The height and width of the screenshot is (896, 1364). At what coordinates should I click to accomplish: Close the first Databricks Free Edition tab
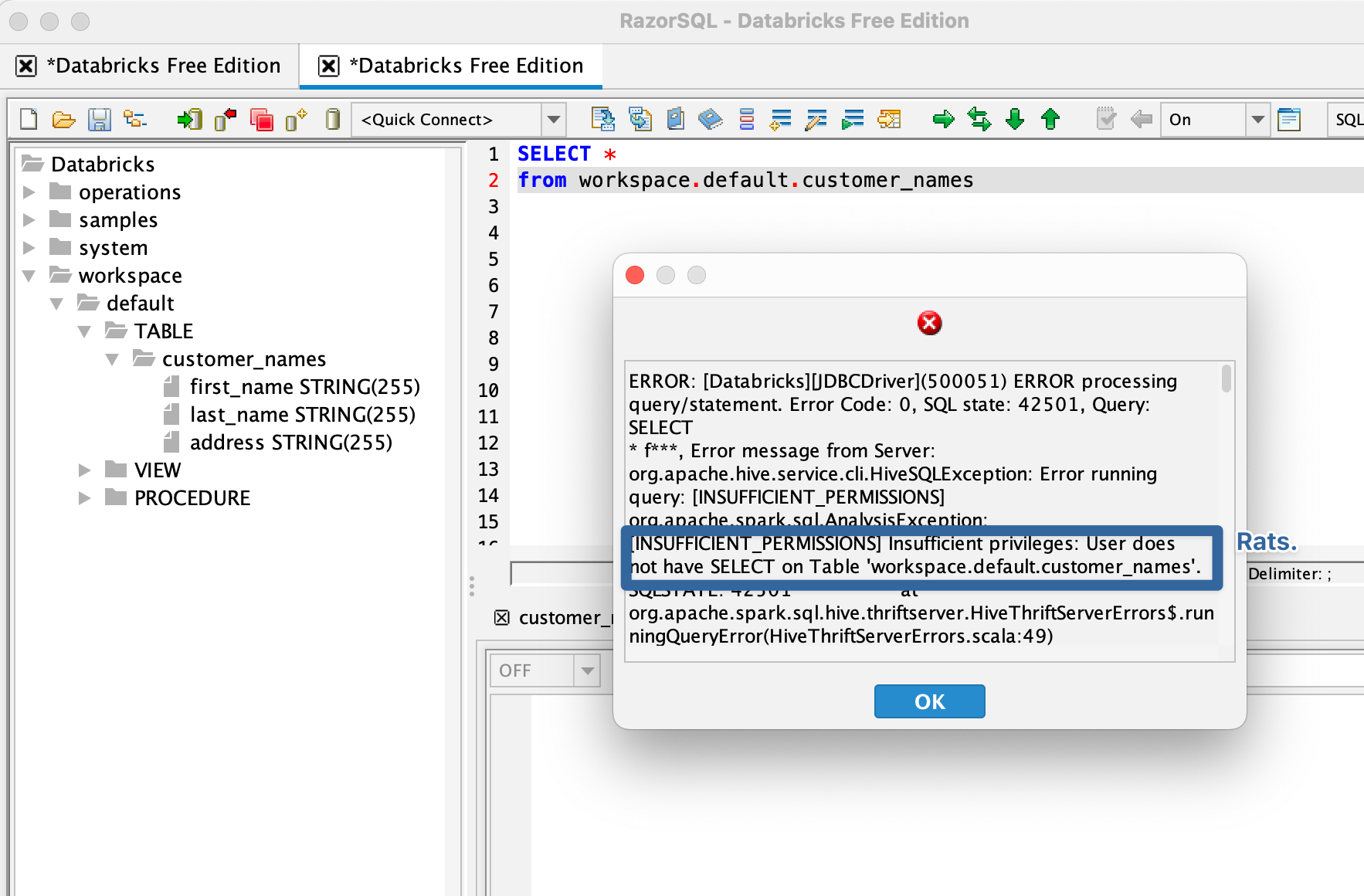click(x=26, y=66)
